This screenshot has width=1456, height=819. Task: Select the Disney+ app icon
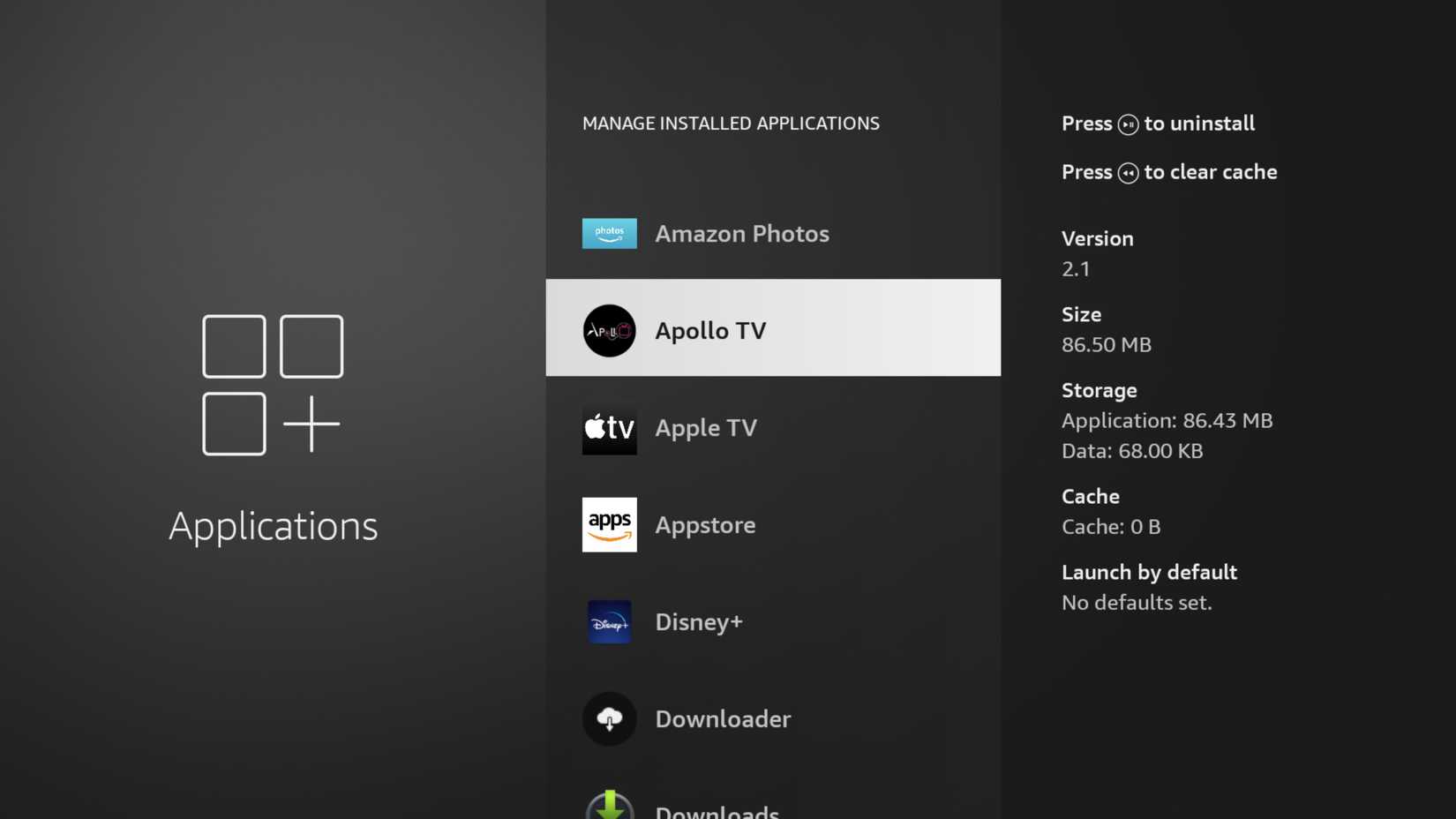609,622
